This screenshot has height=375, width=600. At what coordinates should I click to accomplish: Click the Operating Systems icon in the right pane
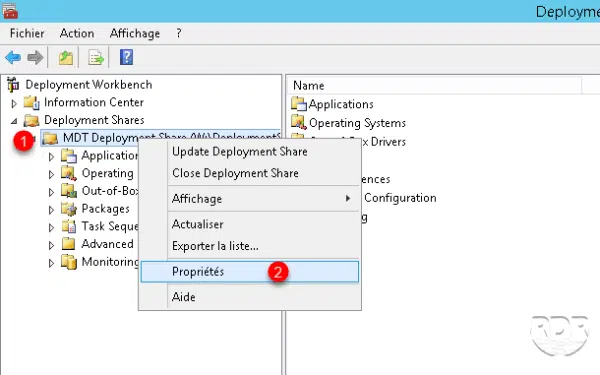(299, 122)
